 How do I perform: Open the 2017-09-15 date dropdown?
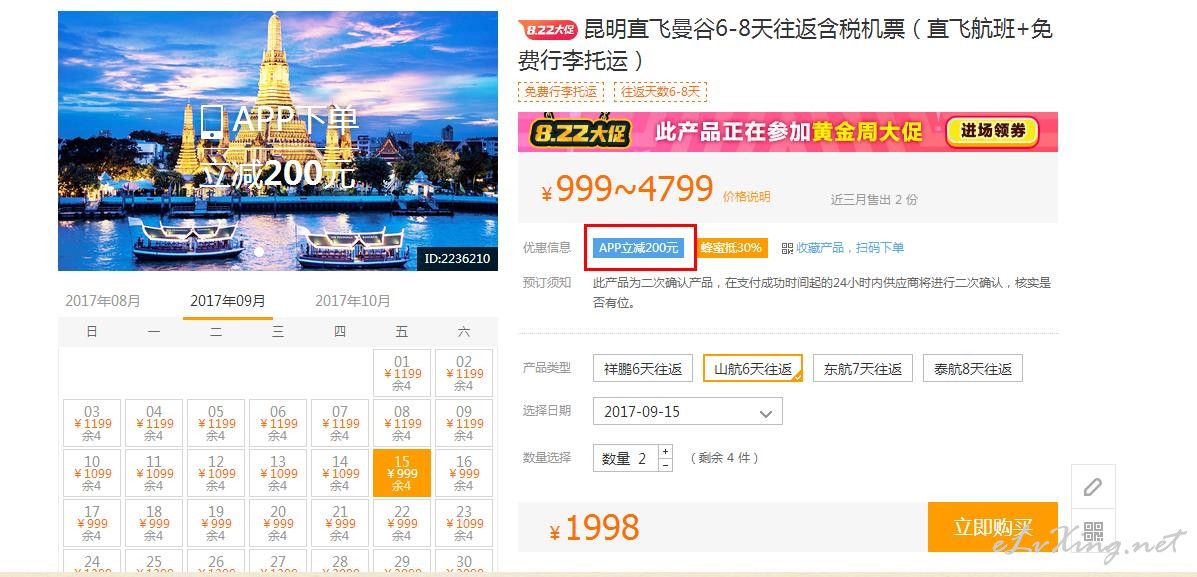tap(688, 411)
